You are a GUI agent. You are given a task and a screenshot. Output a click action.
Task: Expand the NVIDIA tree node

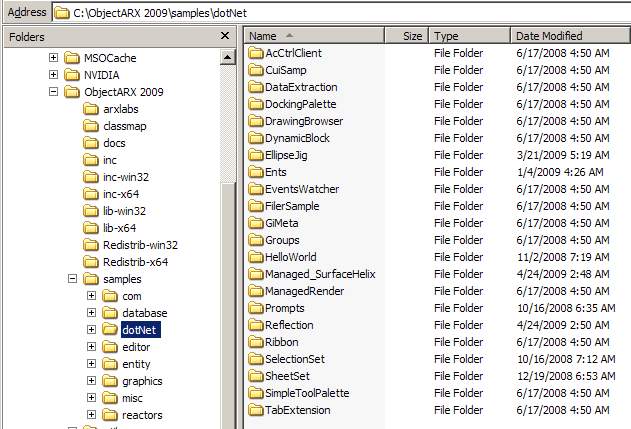coord(53,74)
